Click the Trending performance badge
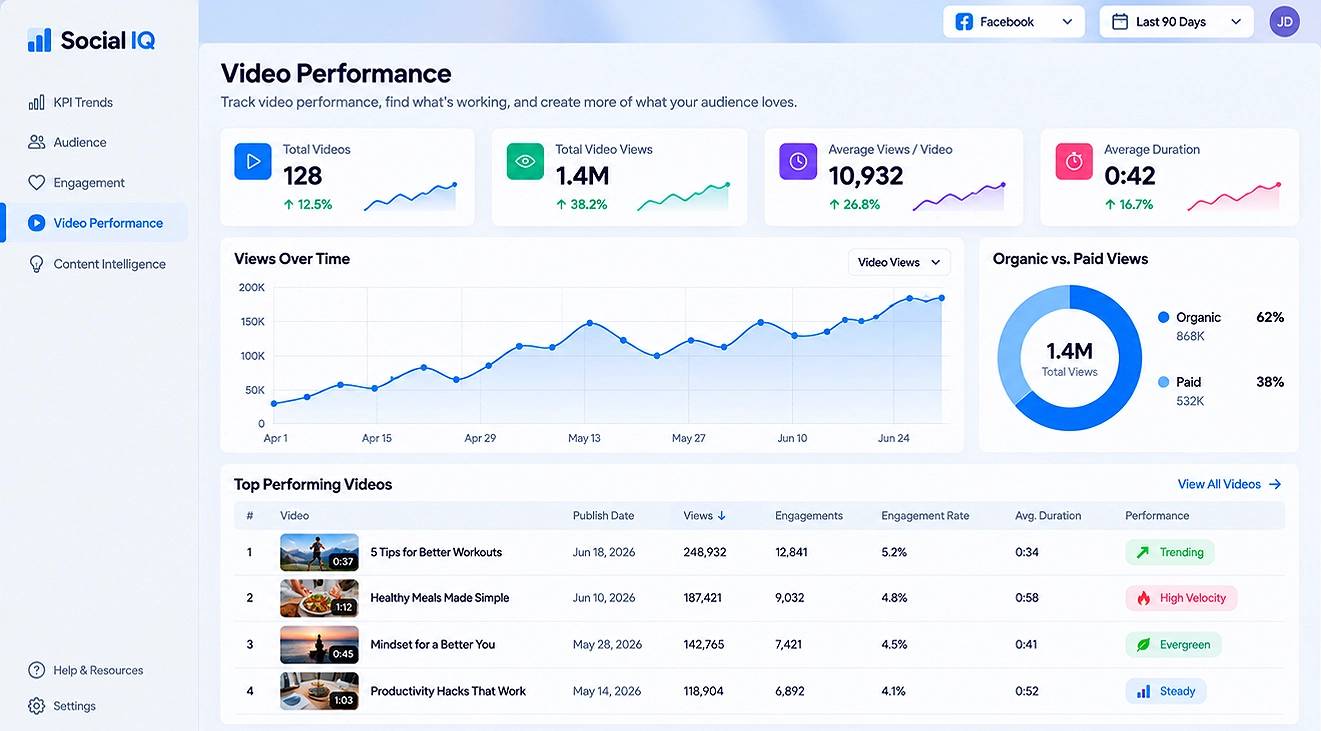 click(1170, 552)
